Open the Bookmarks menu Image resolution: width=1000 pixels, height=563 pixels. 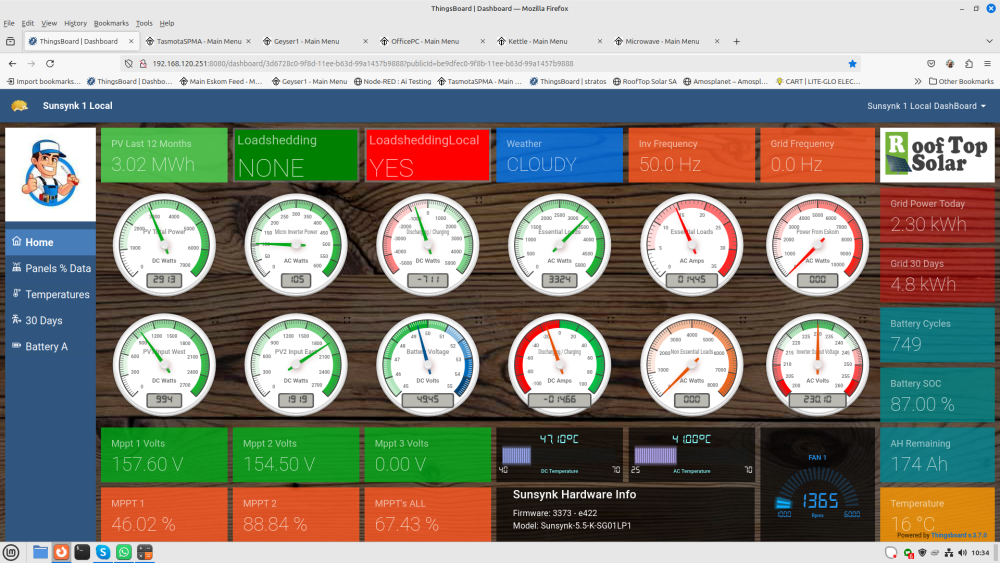[111, 24]
